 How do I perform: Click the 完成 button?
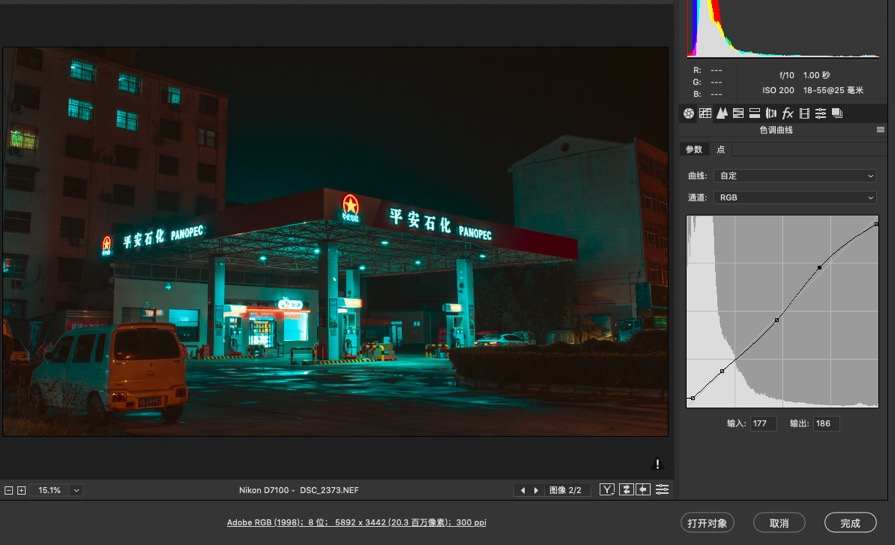[850, 523]
